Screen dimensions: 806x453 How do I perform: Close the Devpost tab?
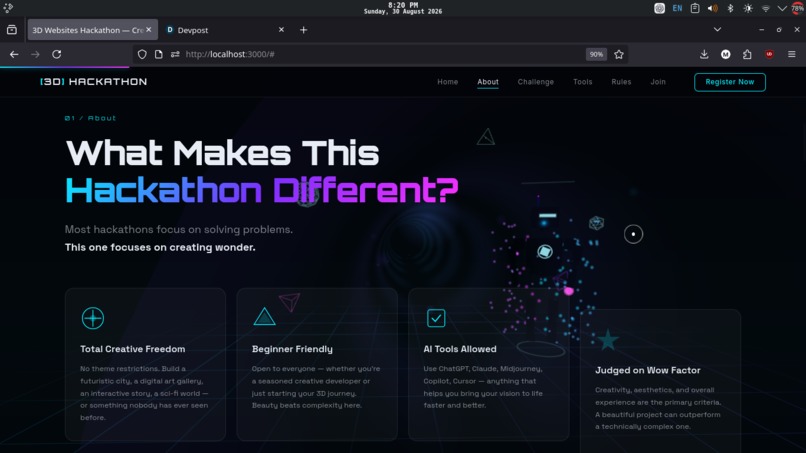click(281, 30)
